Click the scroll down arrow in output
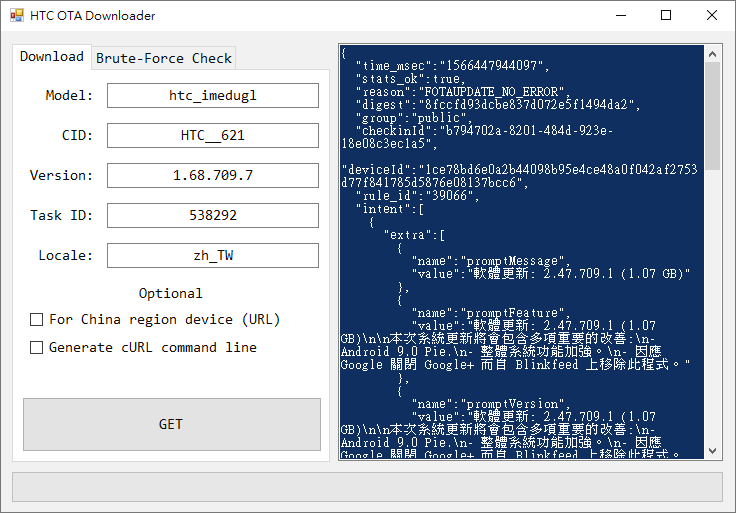Viewport: 736px width, 513px height. 713,451
